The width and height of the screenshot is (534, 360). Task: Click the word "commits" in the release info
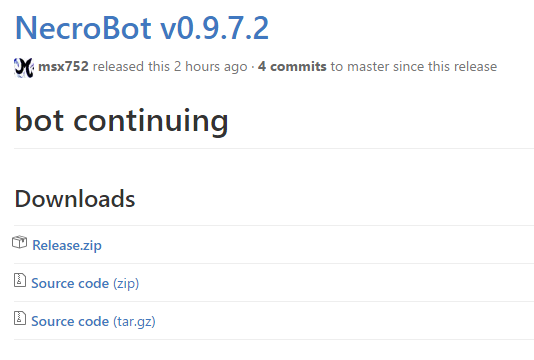pos(298,66)
